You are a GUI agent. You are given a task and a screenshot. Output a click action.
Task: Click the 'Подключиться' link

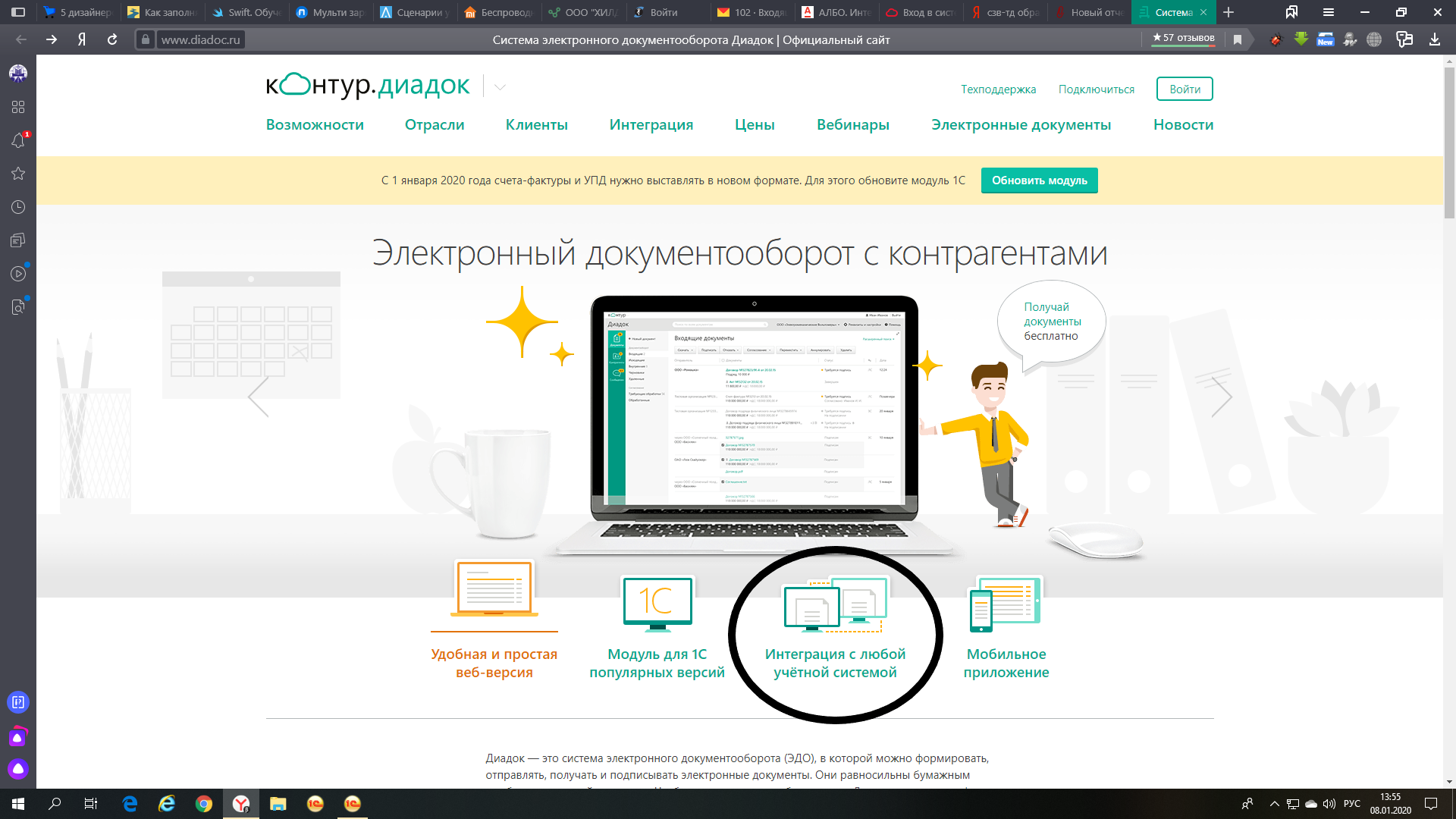[x=1097, y=89]
